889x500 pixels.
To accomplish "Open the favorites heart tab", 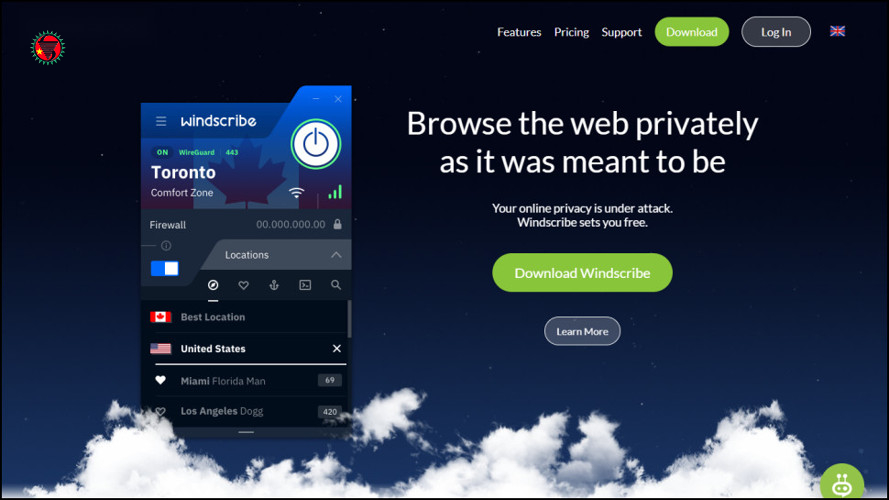I will (x=243, y=285).
